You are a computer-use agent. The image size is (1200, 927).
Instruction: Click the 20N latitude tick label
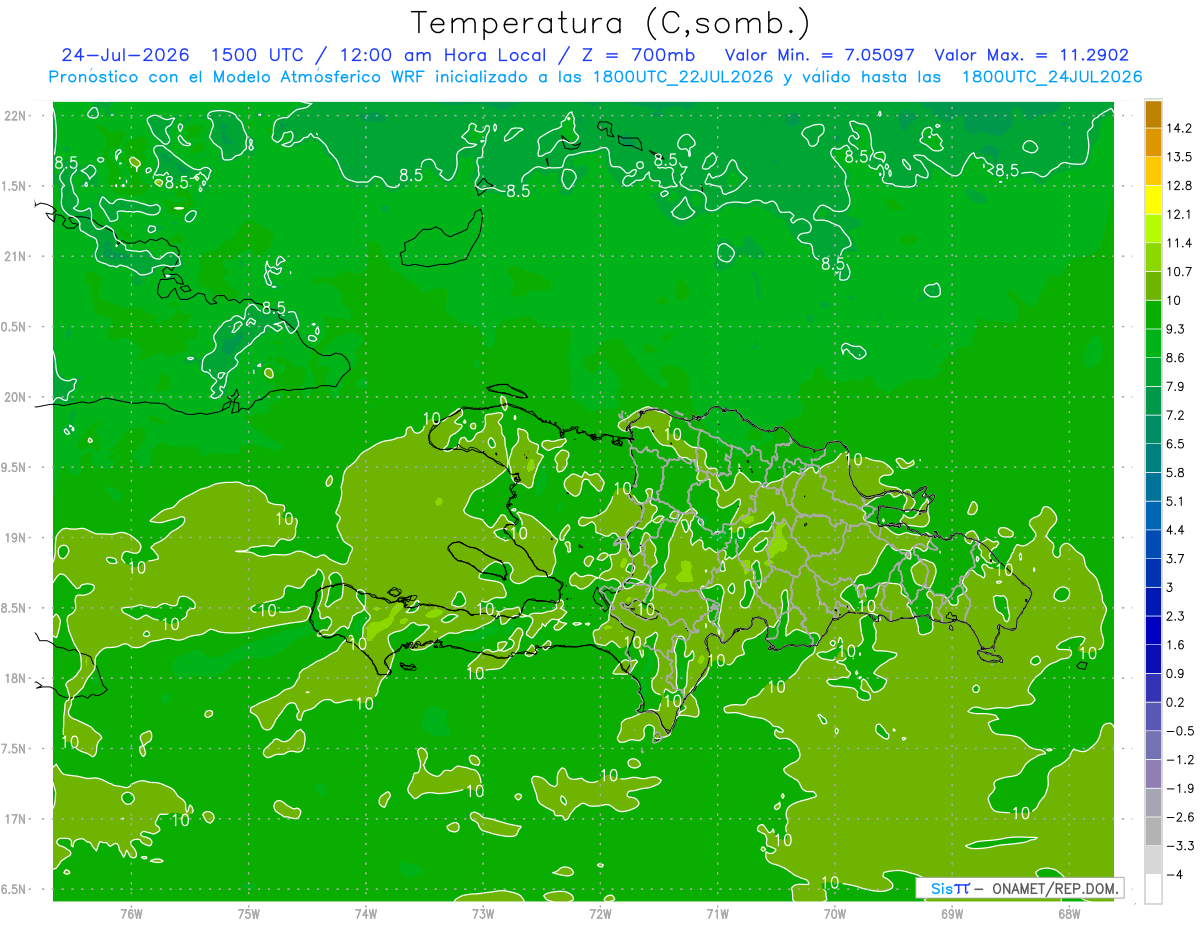click(16, 398)
